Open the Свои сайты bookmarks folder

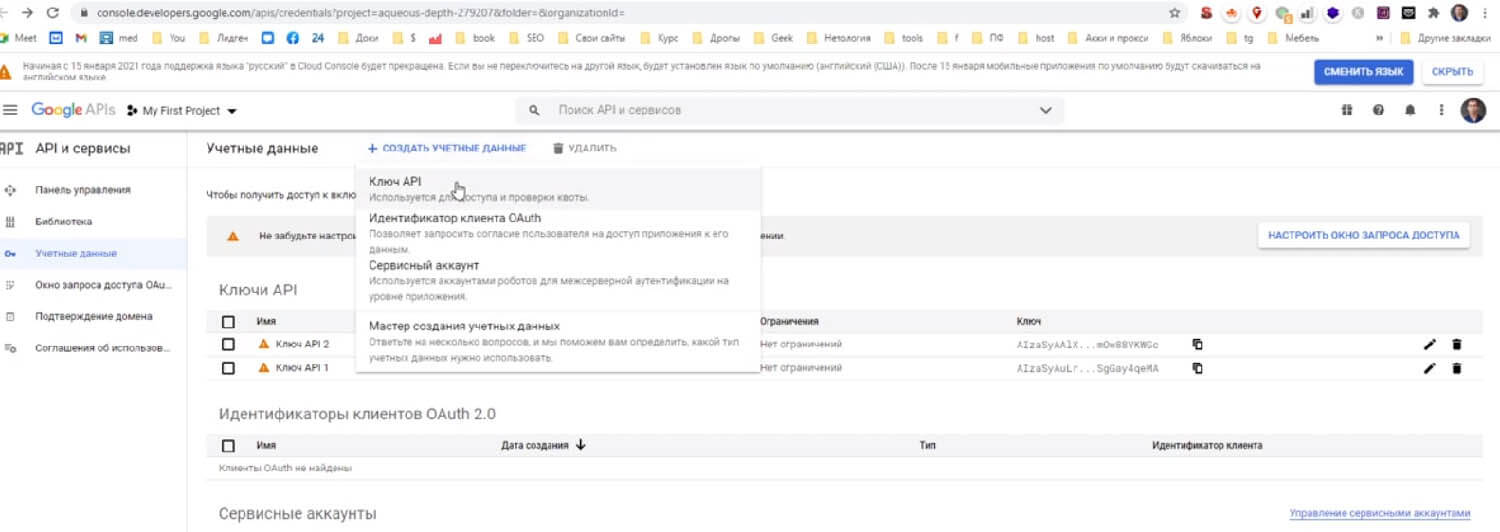tap(591, 38)
